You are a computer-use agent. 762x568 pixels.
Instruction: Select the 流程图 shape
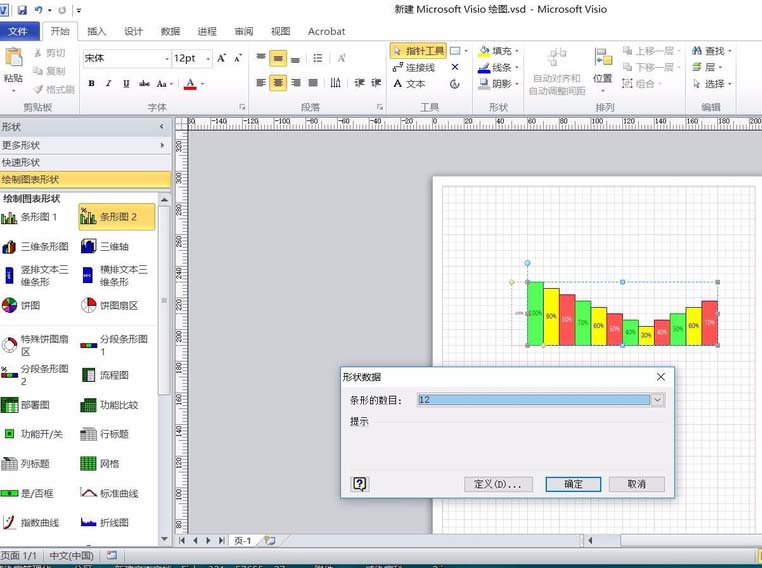tap(105, 375)
